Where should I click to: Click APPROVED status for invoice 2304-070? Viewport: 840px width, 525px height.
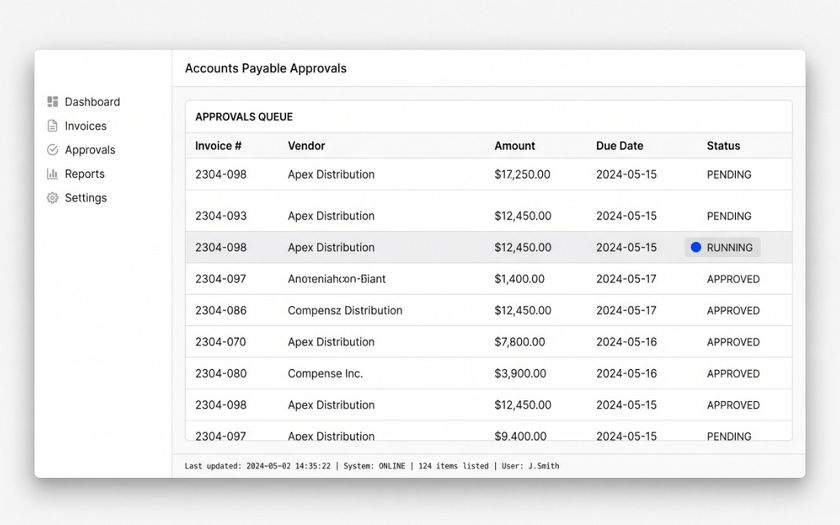pyautogui.click(x=733, y=342)
